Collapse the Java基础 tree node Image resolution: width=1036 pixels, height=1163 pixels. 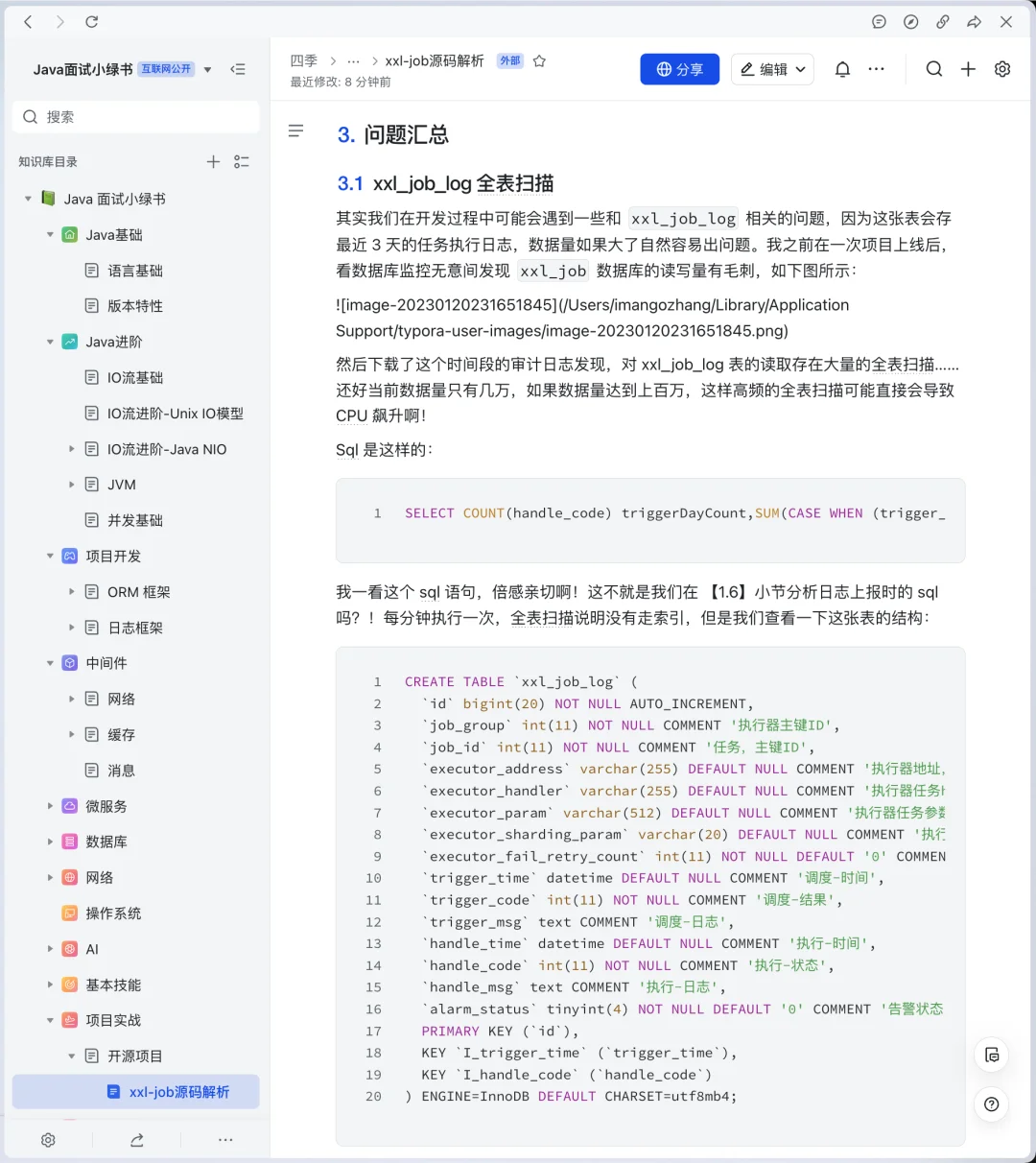point(50,235)
